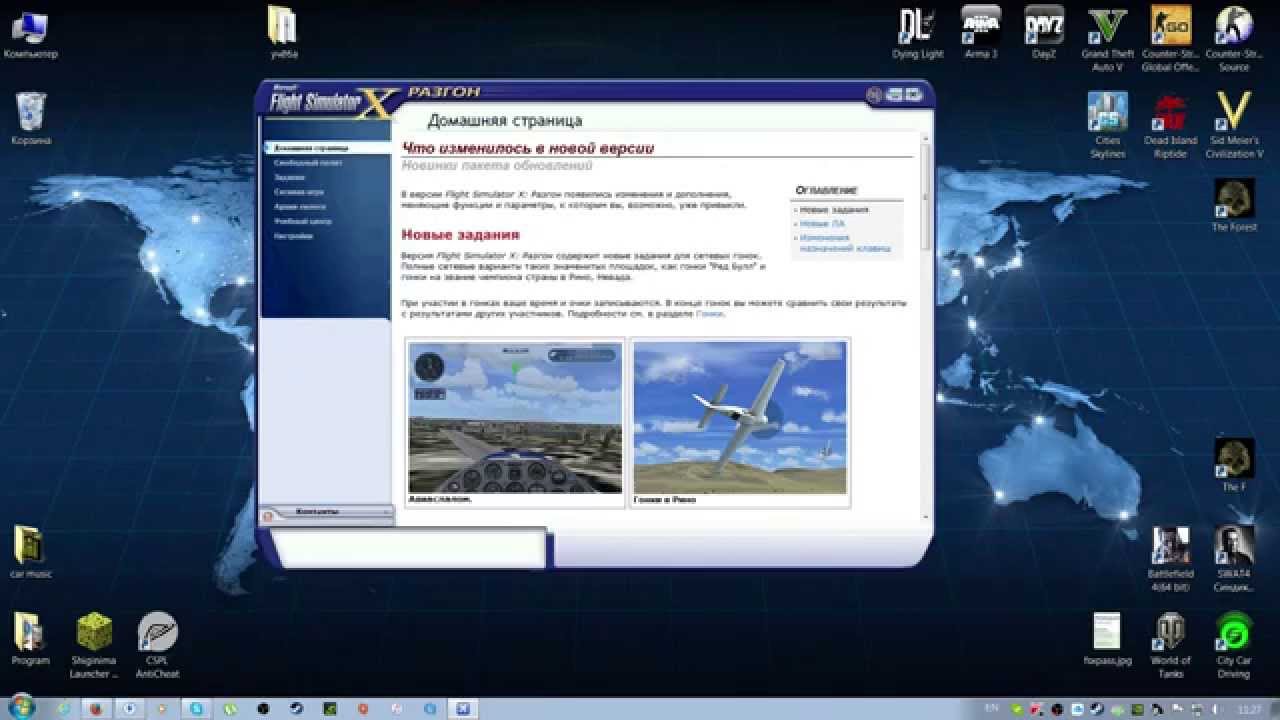Viewport: 1280px width, 720px height.
Task: Click the Windows Start button
Action: pos(22,707)
